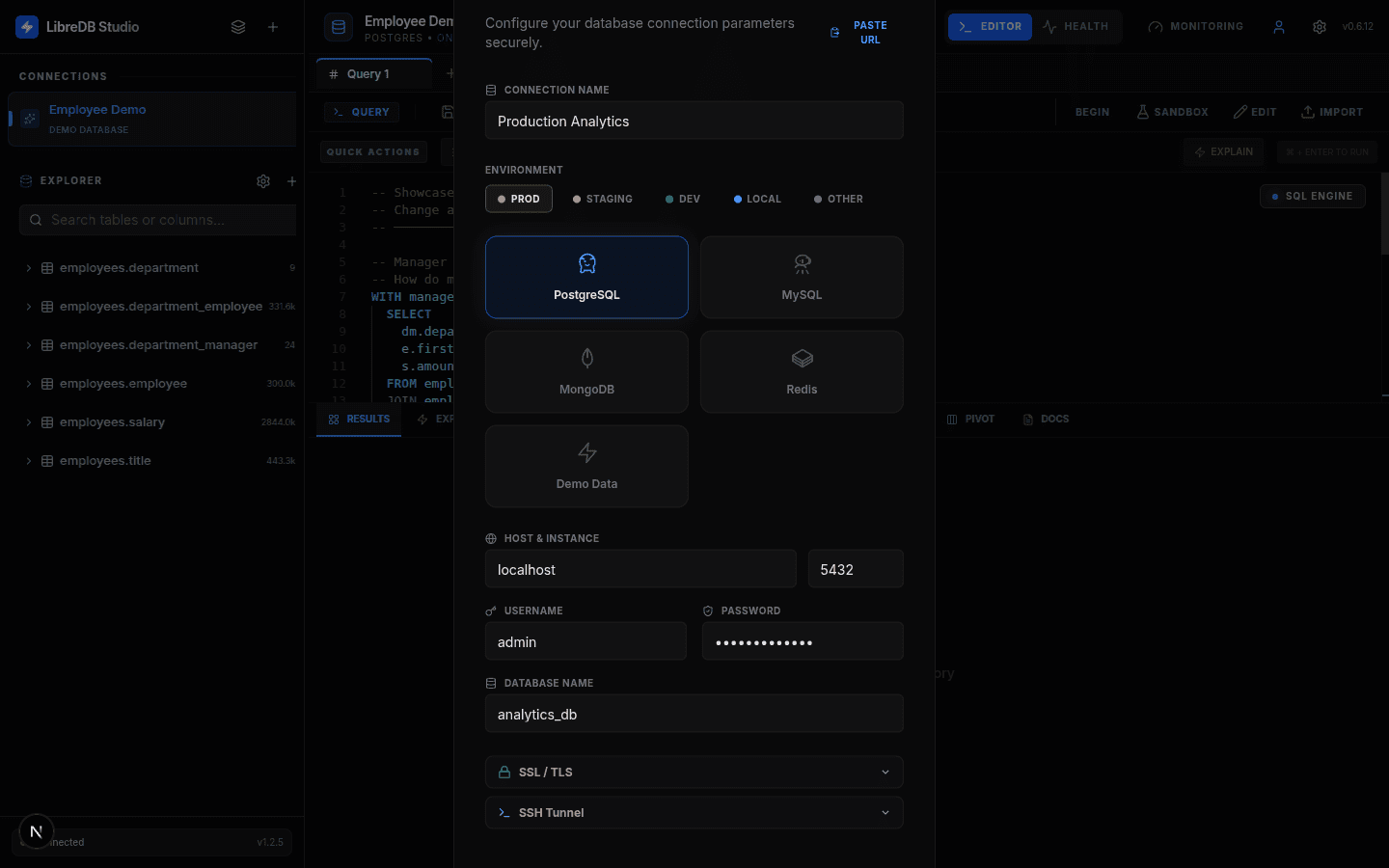Click the QUICK ACTIONS button
The width and height of the screenshot is (1389, 868).
[x=373, y=152]
